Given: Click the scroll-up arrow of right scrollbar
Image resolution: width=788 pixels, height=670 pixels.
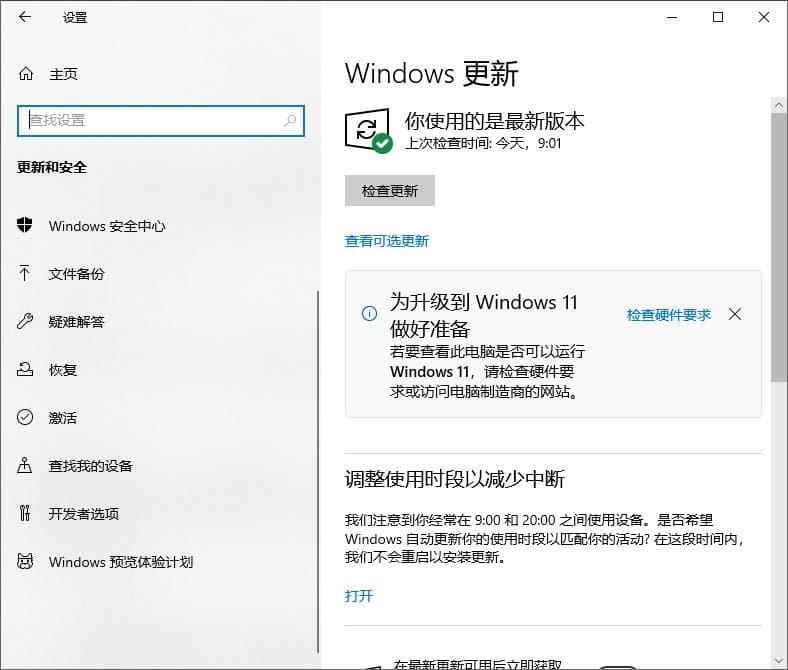Looking at the screenshot, I should coord(778,105).
